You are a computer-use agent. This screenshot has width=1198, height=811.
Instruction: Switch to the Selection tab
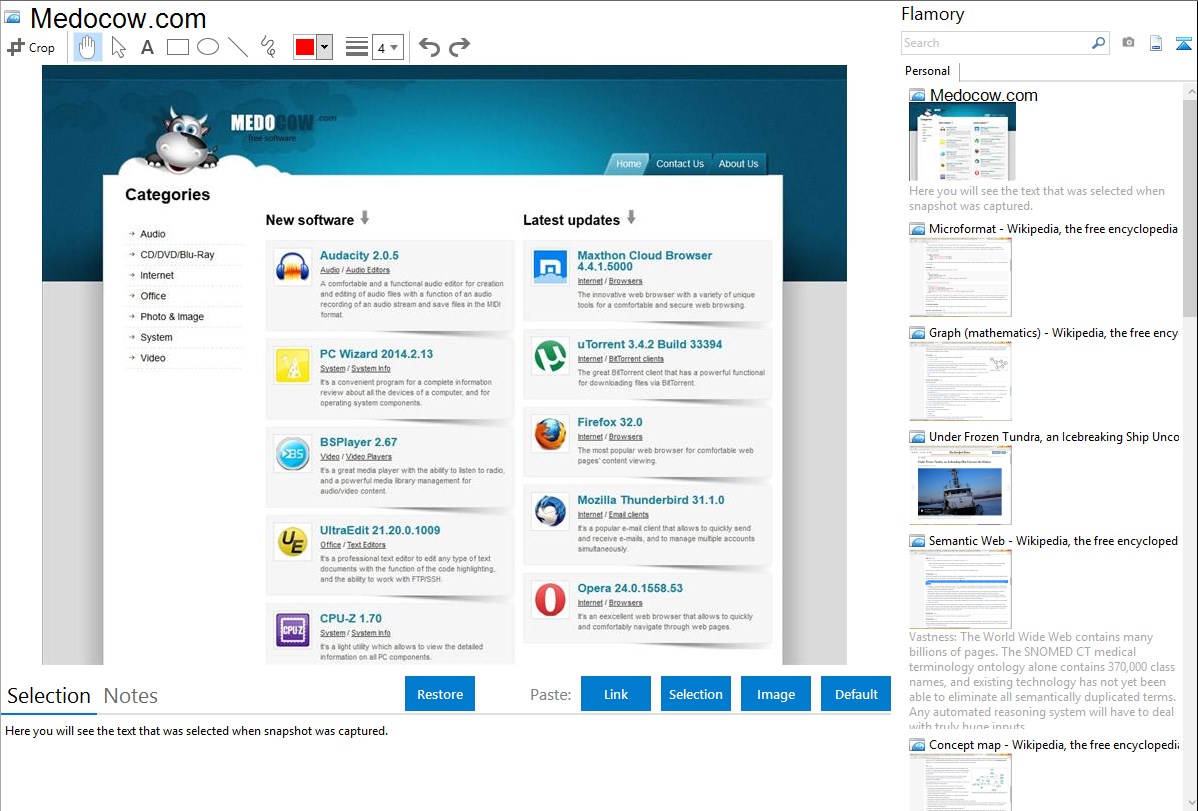49,696
